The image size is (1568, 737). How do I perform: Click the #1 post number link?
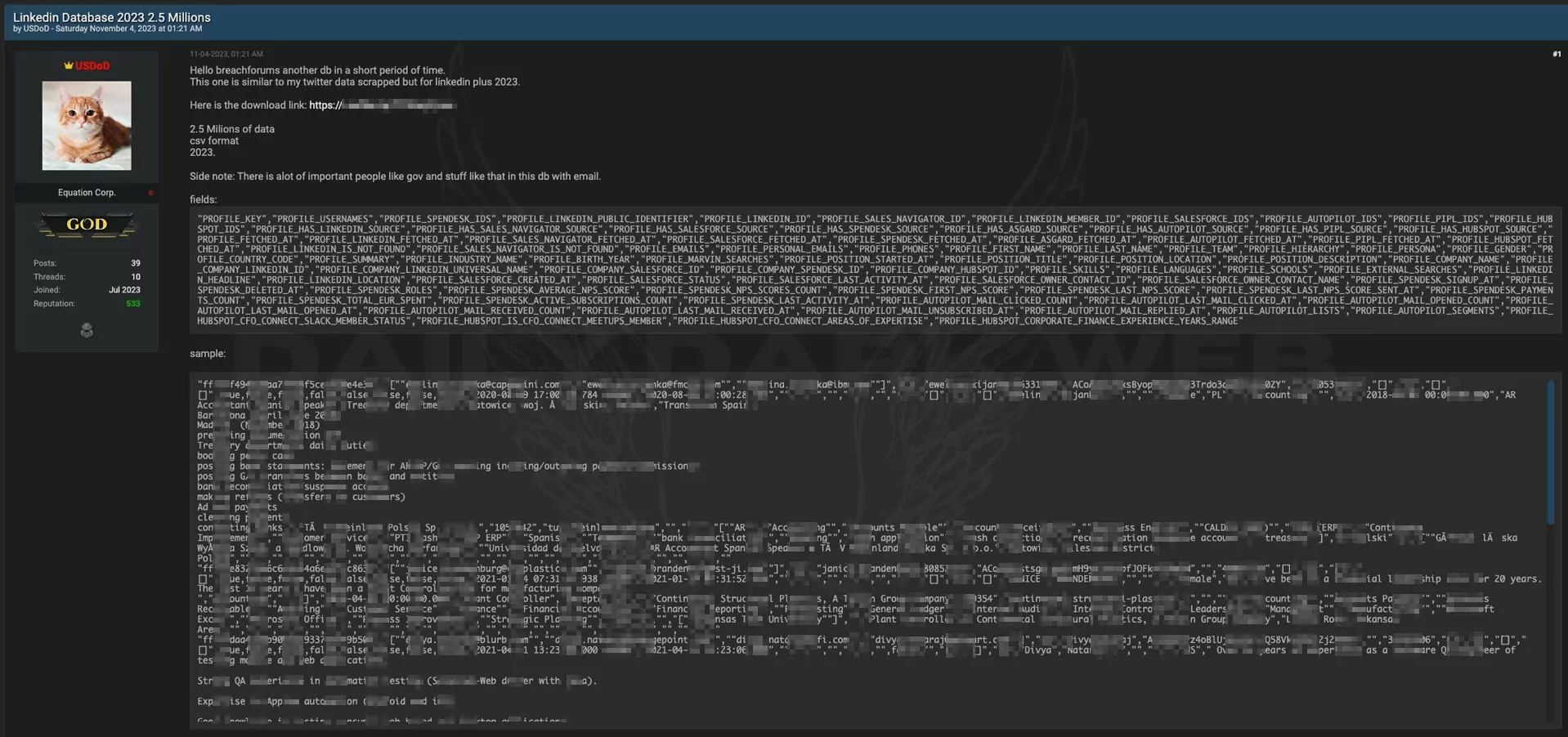click(x=1556, y=53)
